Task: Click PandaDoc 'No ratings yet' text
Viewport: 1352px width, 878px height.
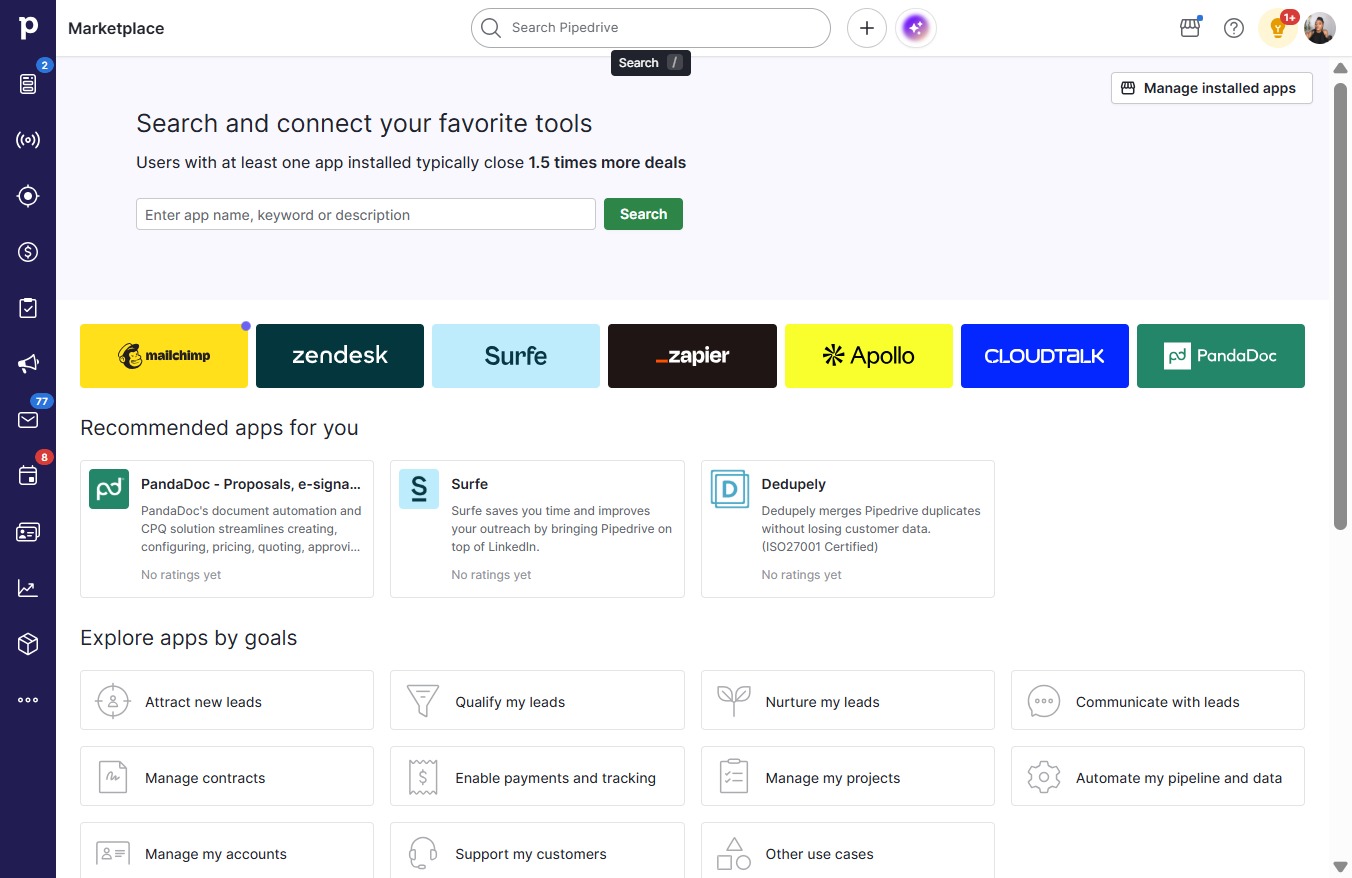Action: [x=181, y=575]
